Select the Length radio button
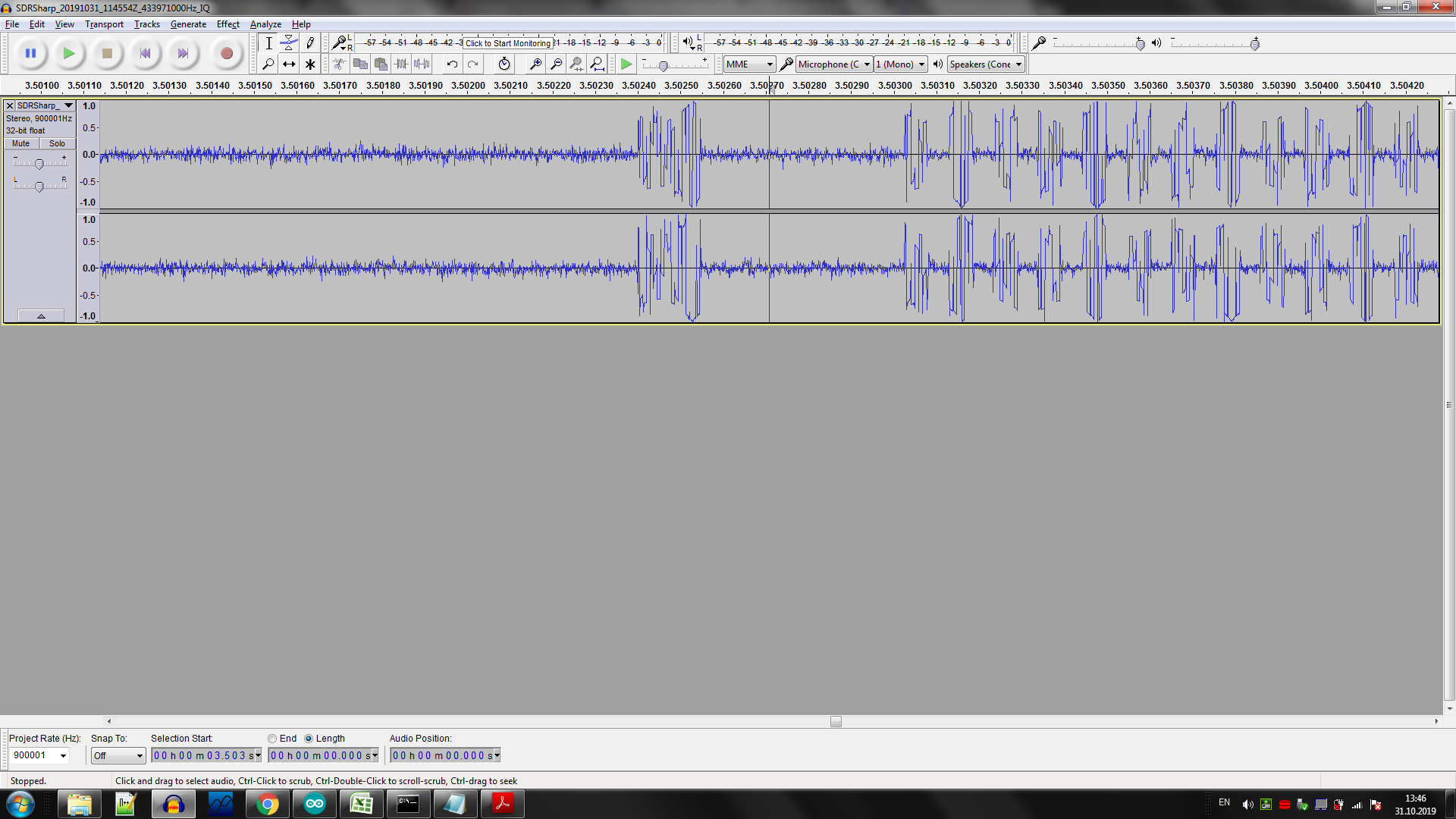 pos(309,739)
